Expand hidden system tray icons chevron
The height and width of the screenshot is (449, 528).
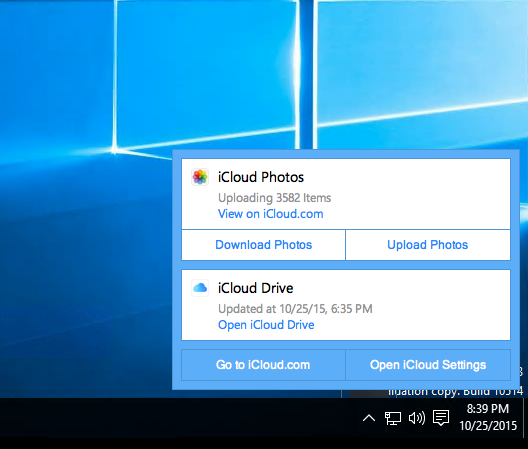(369, 418)
